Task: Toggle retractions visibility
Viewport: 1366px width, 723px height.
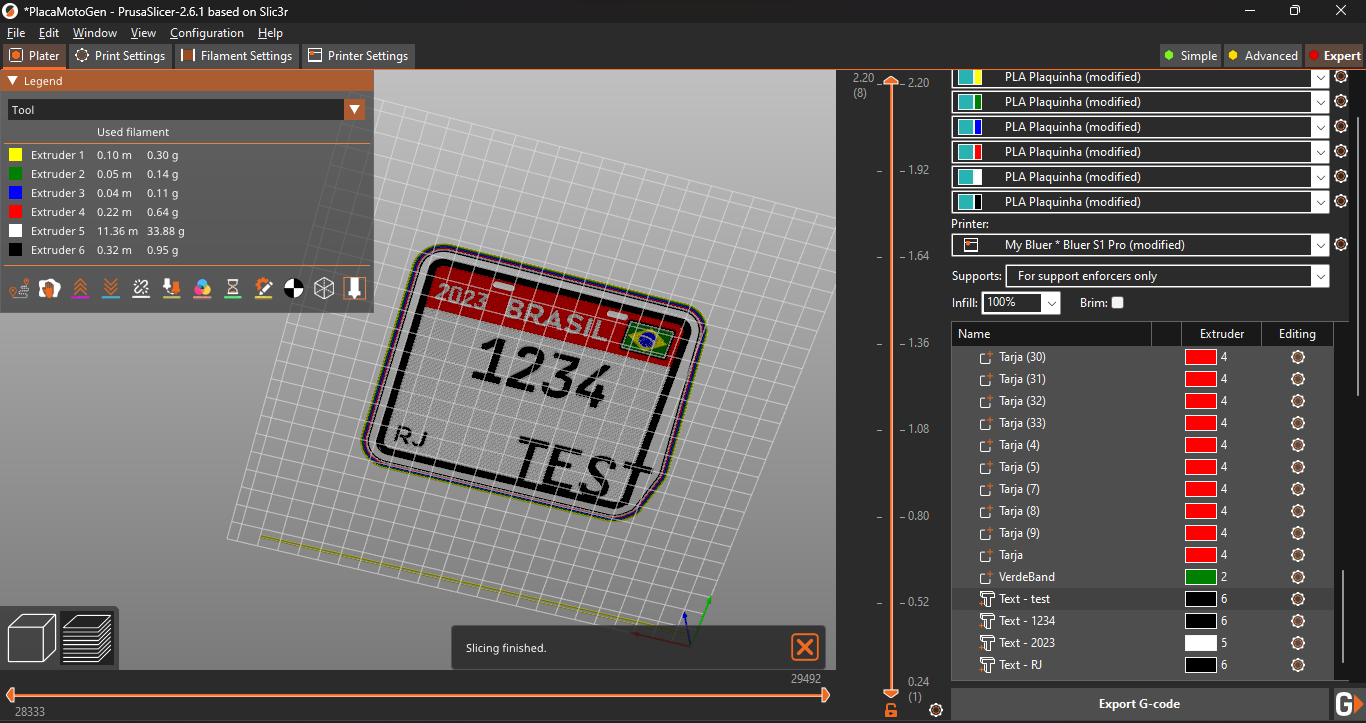Action: pyautogui.click(x=79, y=288)
